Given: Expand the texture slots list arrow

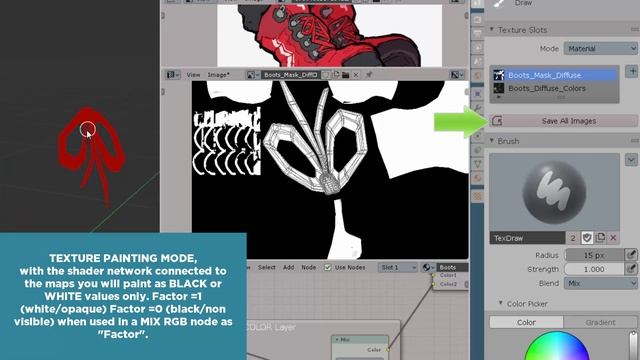Looking at the screenshot, I should (498, 97).
